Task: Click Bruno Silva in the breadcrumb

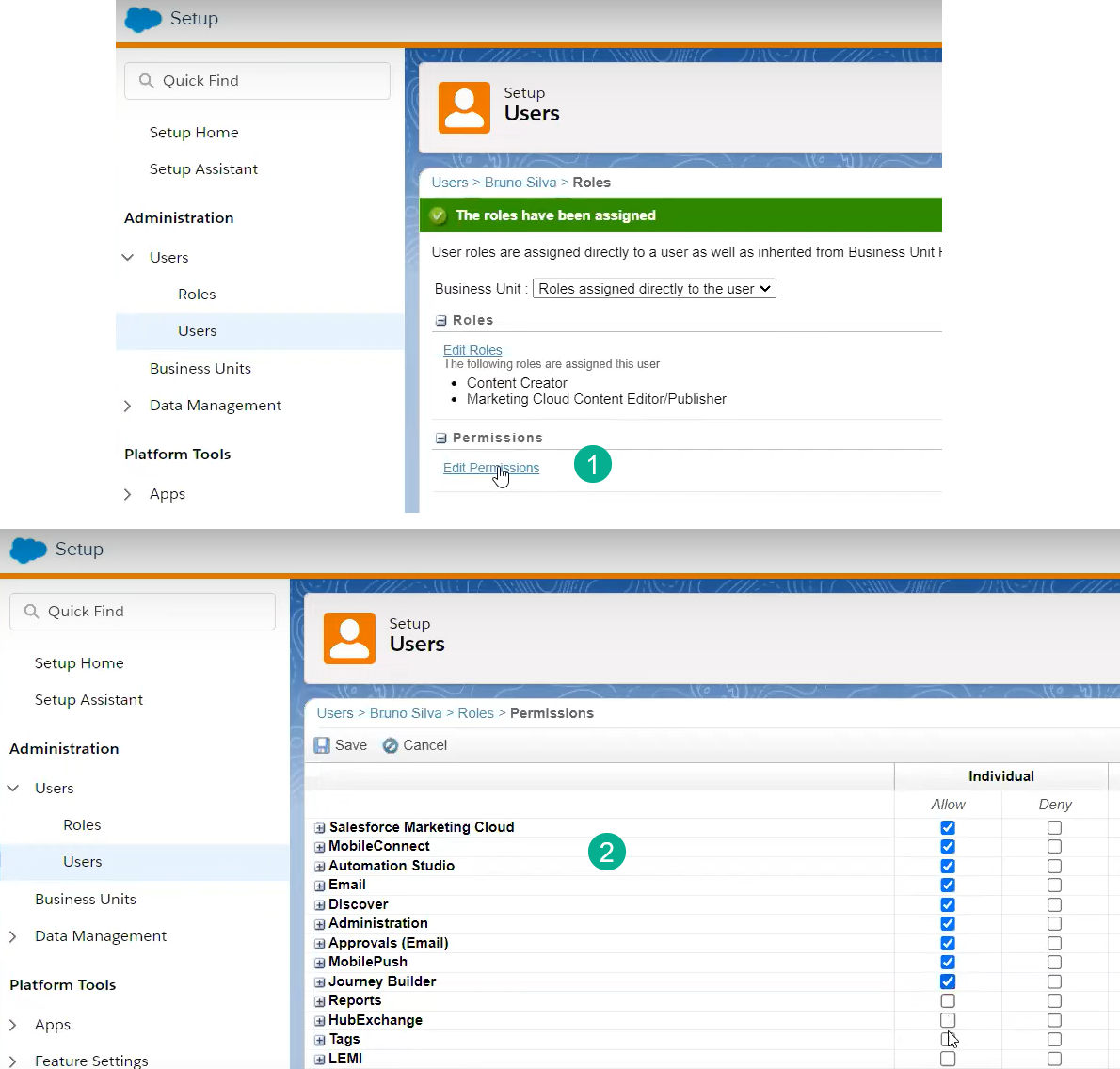Action: 406,712
